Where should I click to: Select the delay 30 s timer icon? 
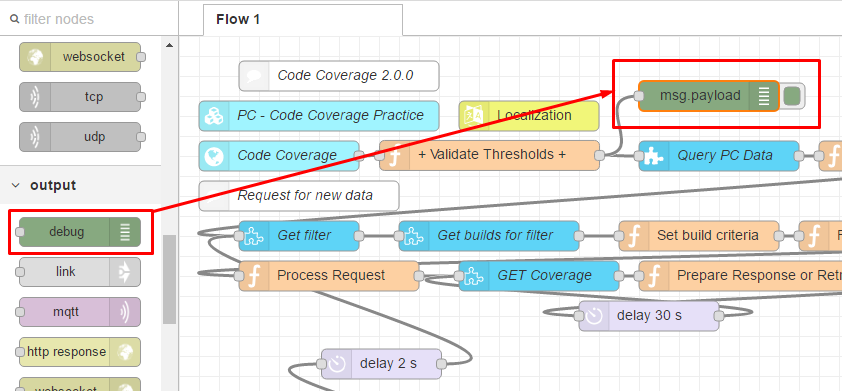594,316
